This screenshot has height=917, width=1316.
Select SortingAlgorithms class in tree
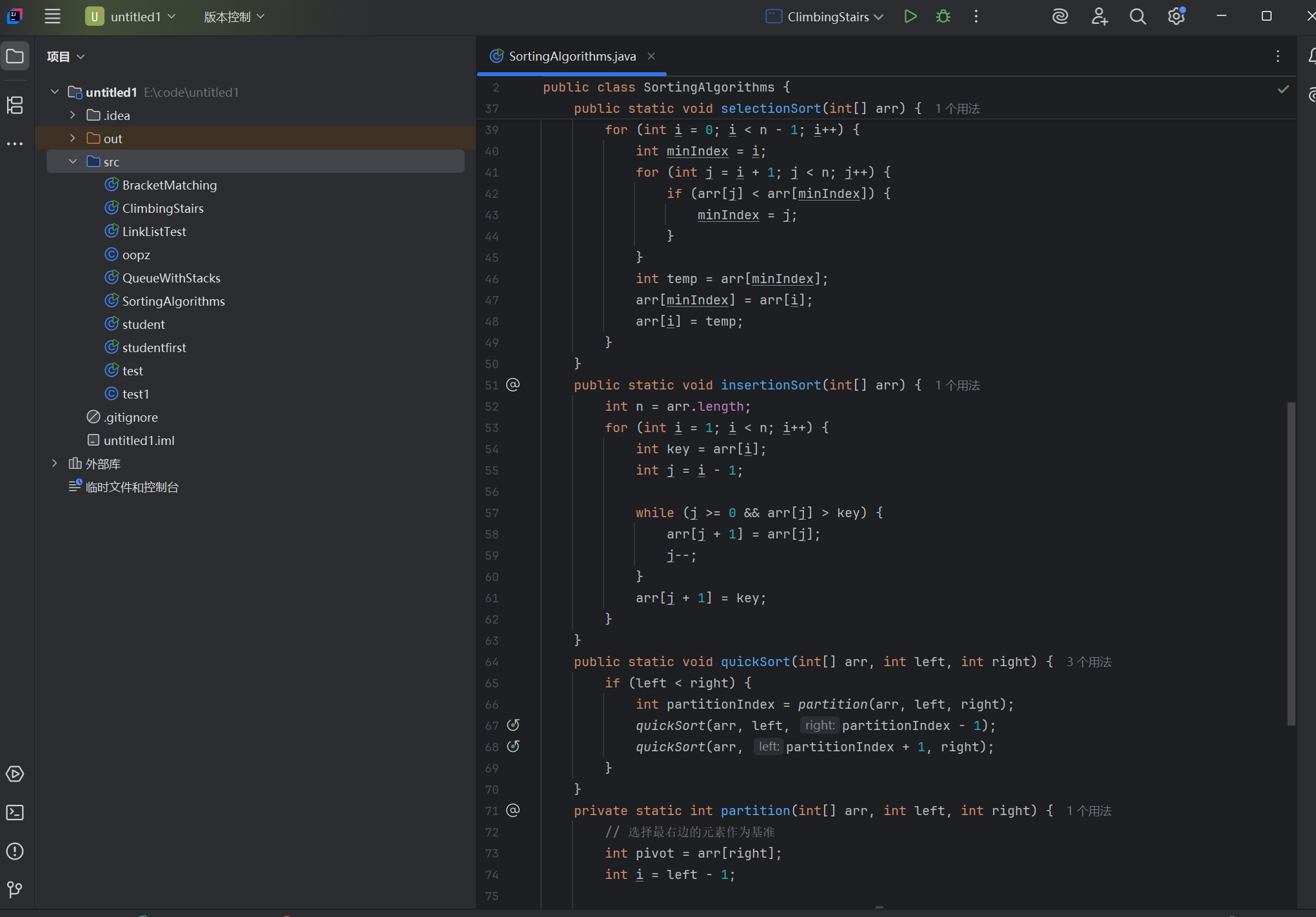tap(165, 301)
